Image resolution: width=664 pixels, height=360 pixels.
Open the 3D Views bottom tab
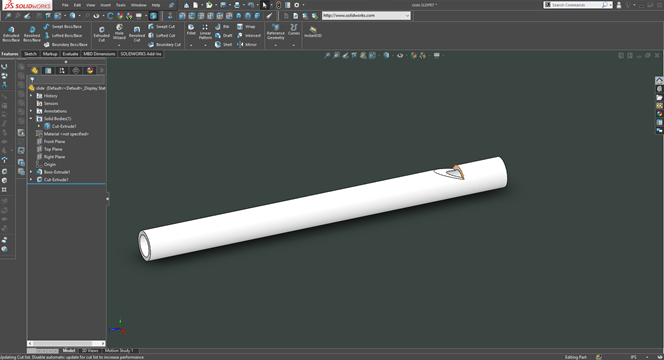click(90, 351)
